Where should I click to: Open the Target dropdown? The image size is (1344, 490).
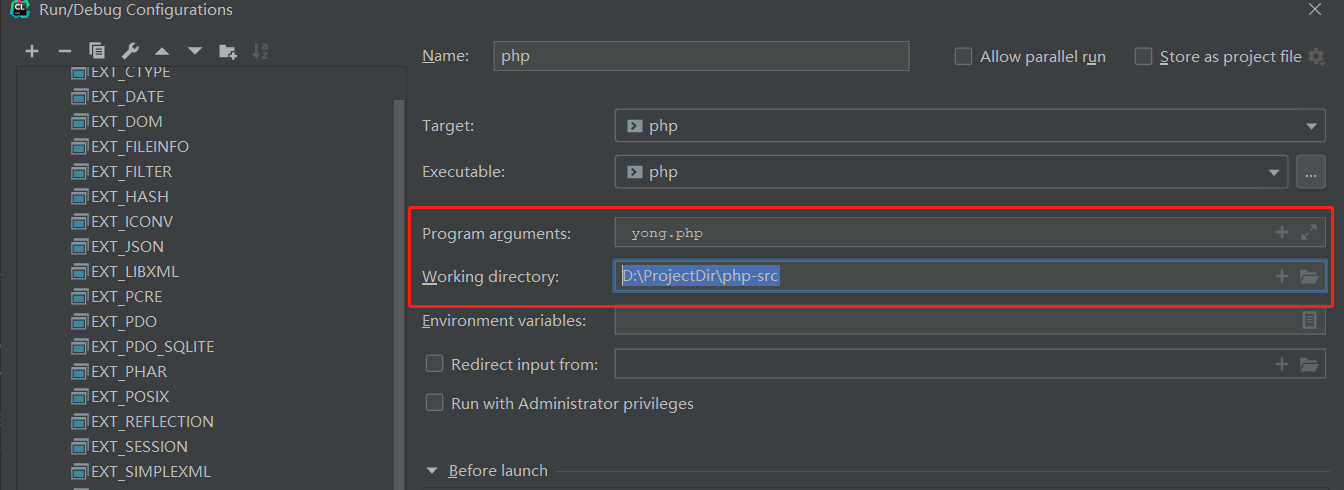point(1310,127)
